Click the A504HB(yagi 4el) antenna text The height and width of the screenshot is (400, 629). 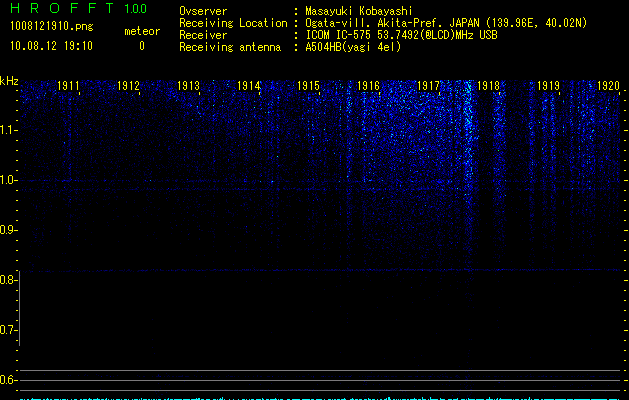(353, 47)
